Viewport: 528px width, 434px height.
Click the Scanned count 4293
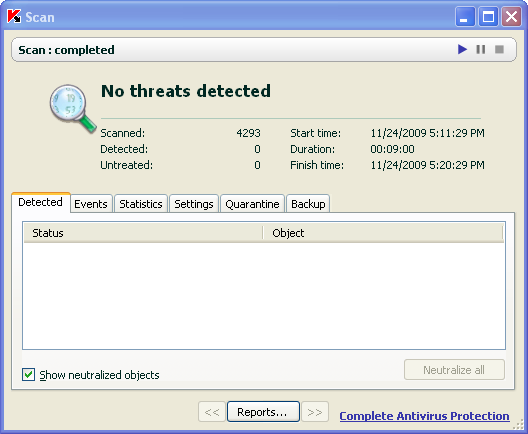[249, 133]
